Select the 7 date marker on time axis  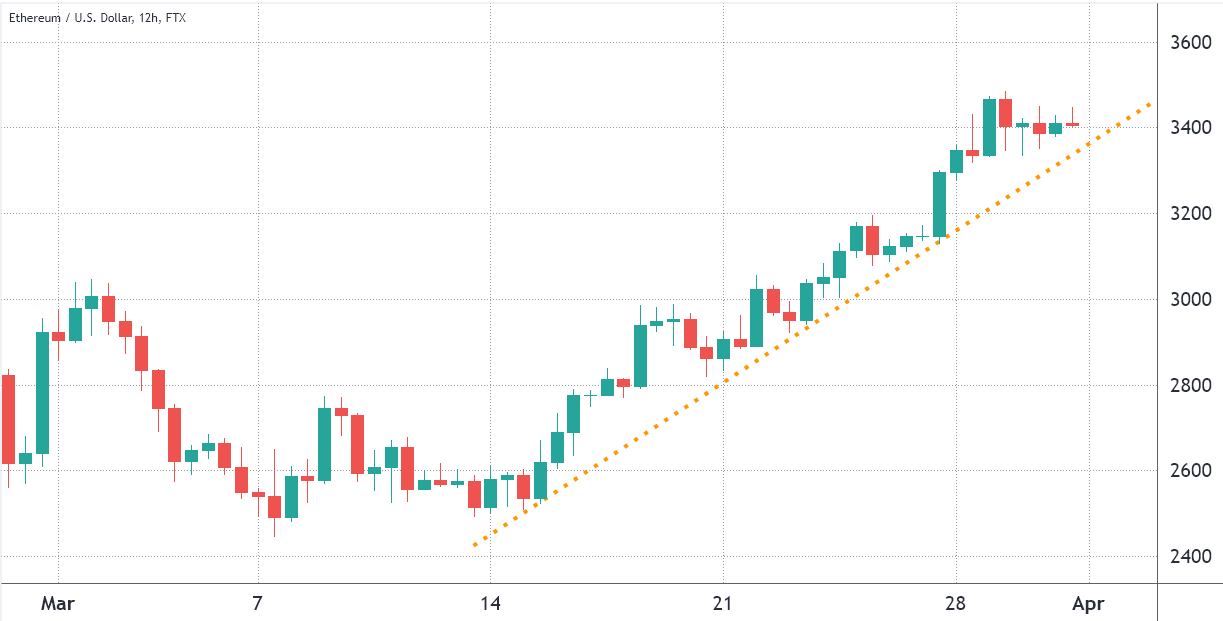(x=258, y=605)
